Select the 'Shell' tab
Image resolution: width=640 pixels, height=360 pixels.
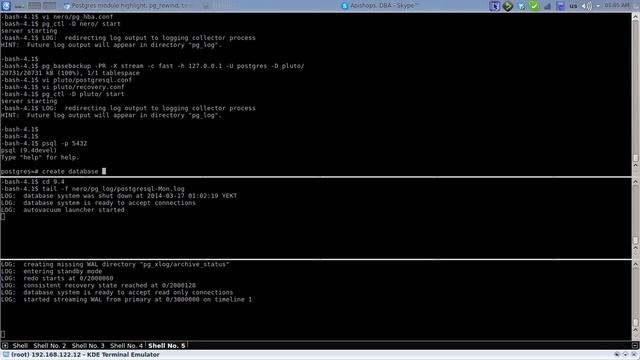click(20, 346)
